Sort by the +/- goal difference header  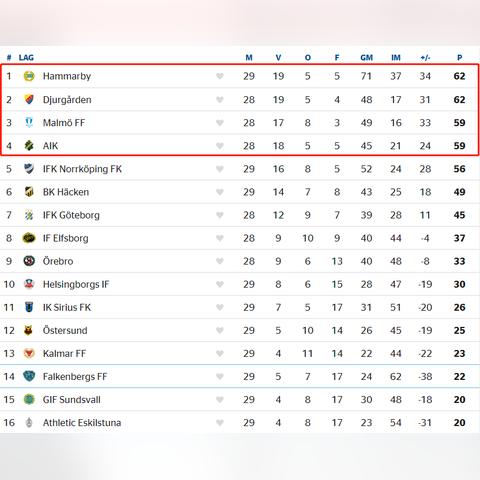425,58
